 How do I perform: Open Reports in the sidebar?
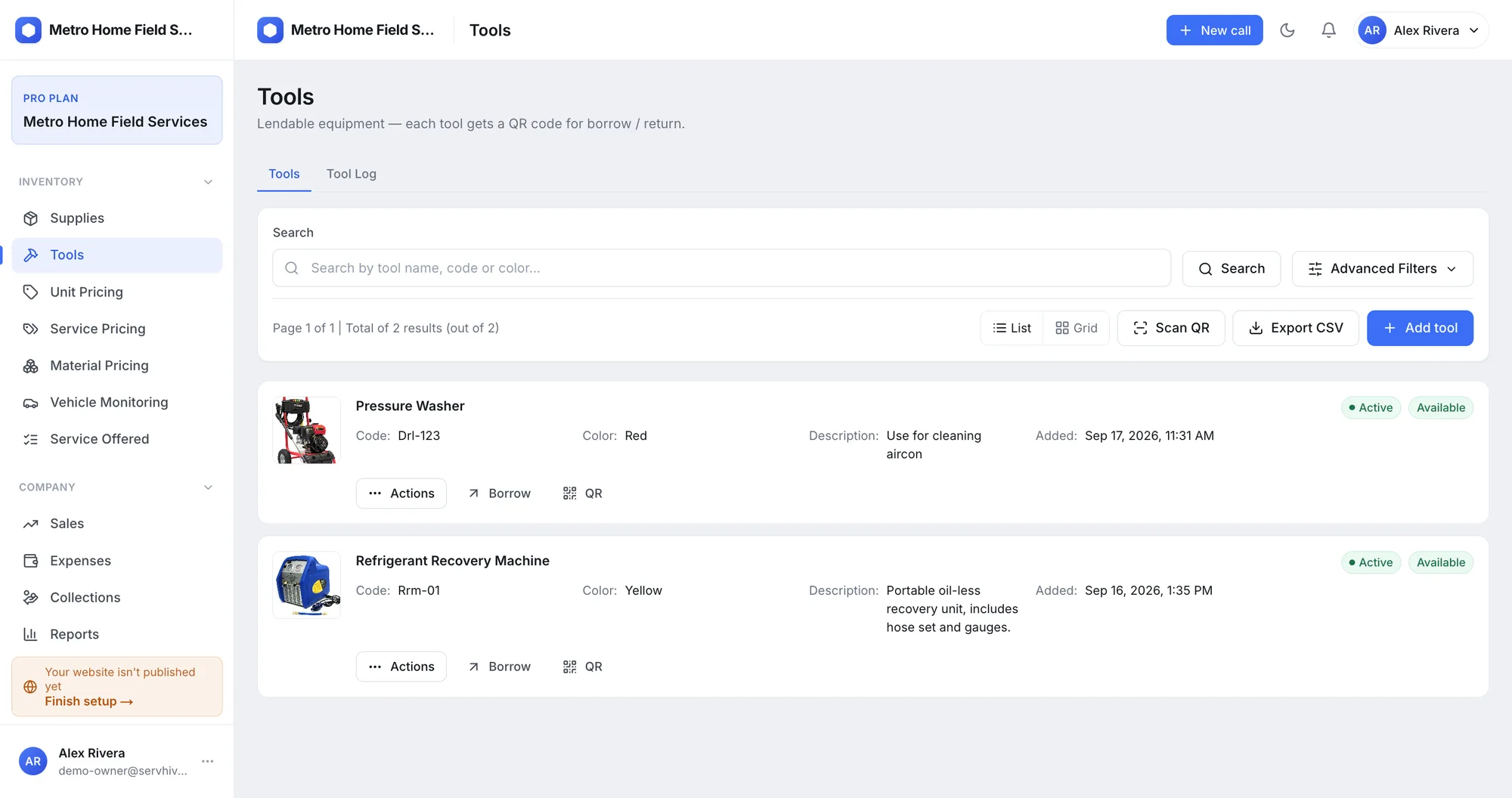117,635
